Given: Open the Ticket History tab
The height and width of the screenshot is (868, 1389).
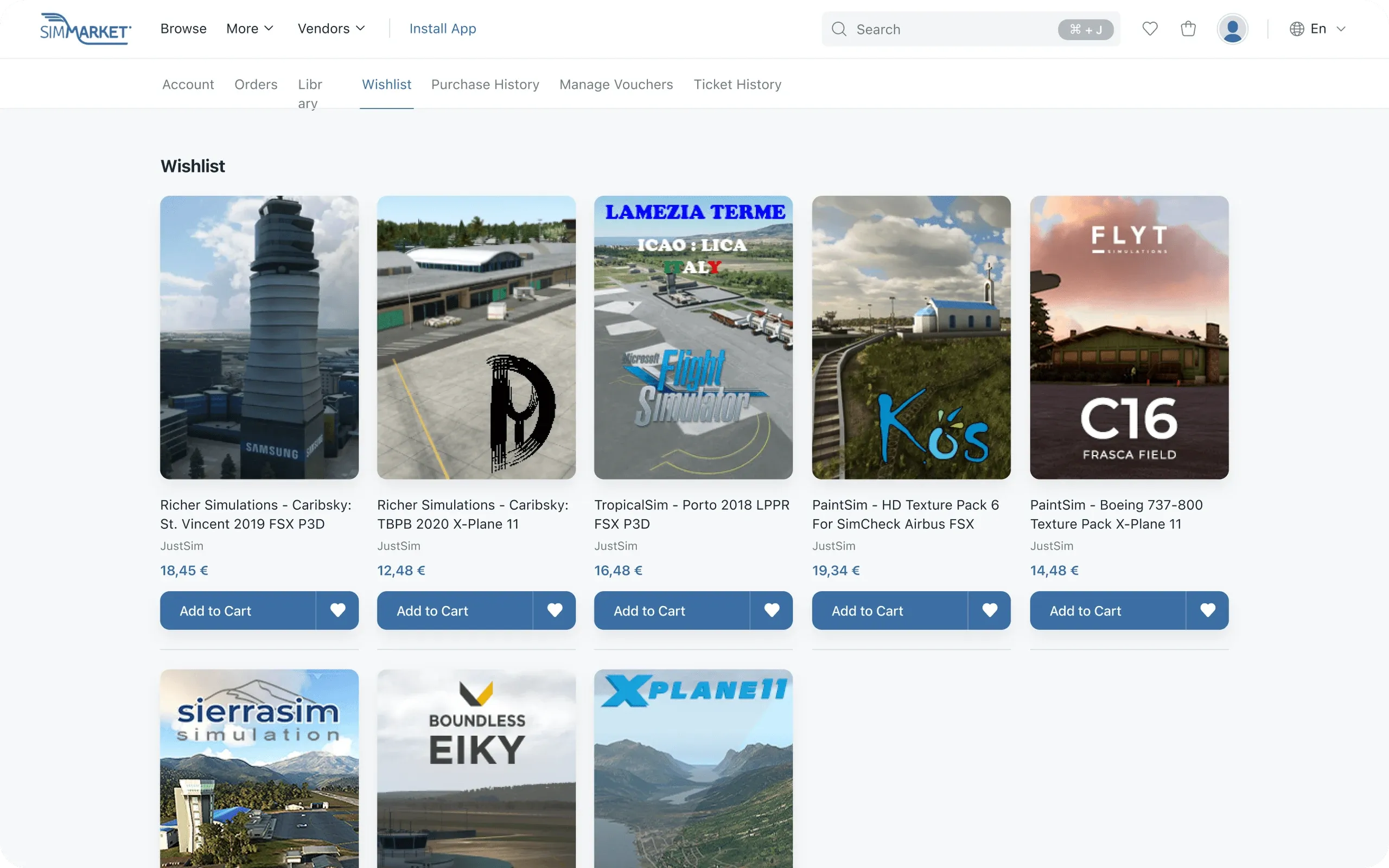Looking at the screenshot, I should tap(737, 85).
